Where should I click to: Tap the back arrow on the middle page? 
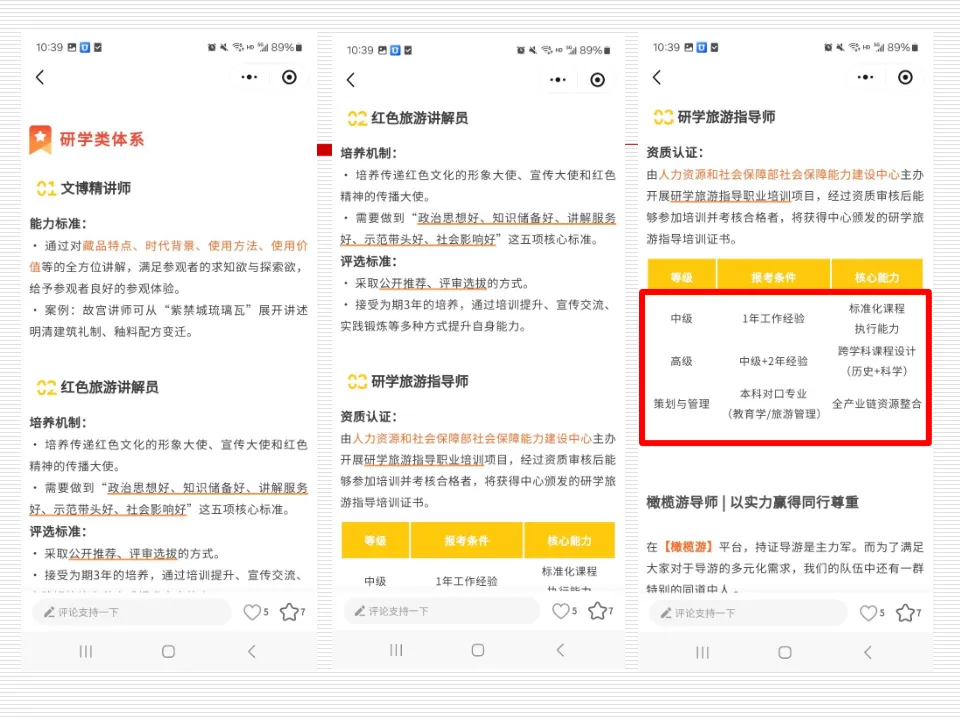pyautogui.click(x=351, y=78)
